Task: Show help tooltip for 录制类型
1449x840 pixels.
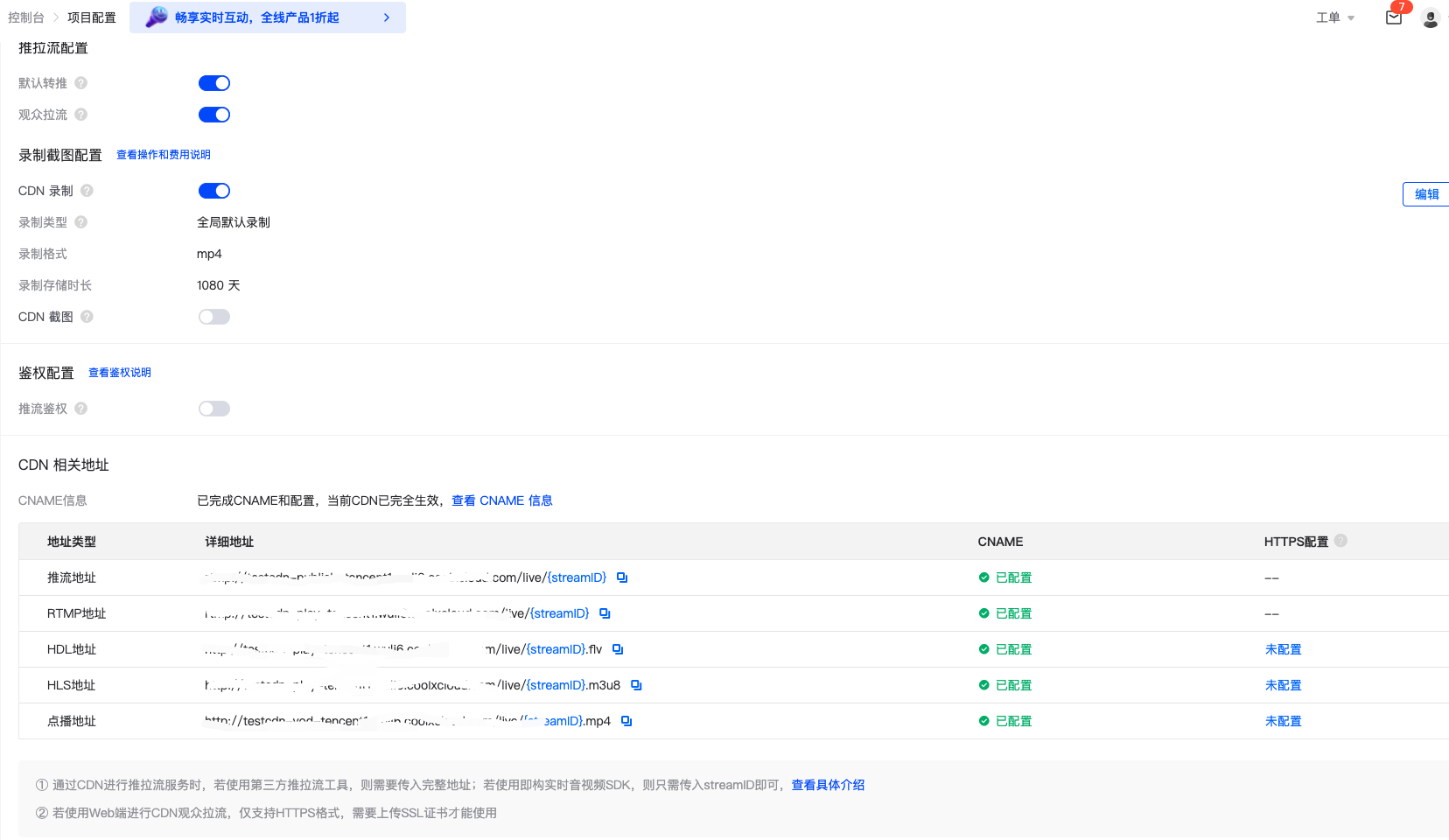Action: (81, 222)
